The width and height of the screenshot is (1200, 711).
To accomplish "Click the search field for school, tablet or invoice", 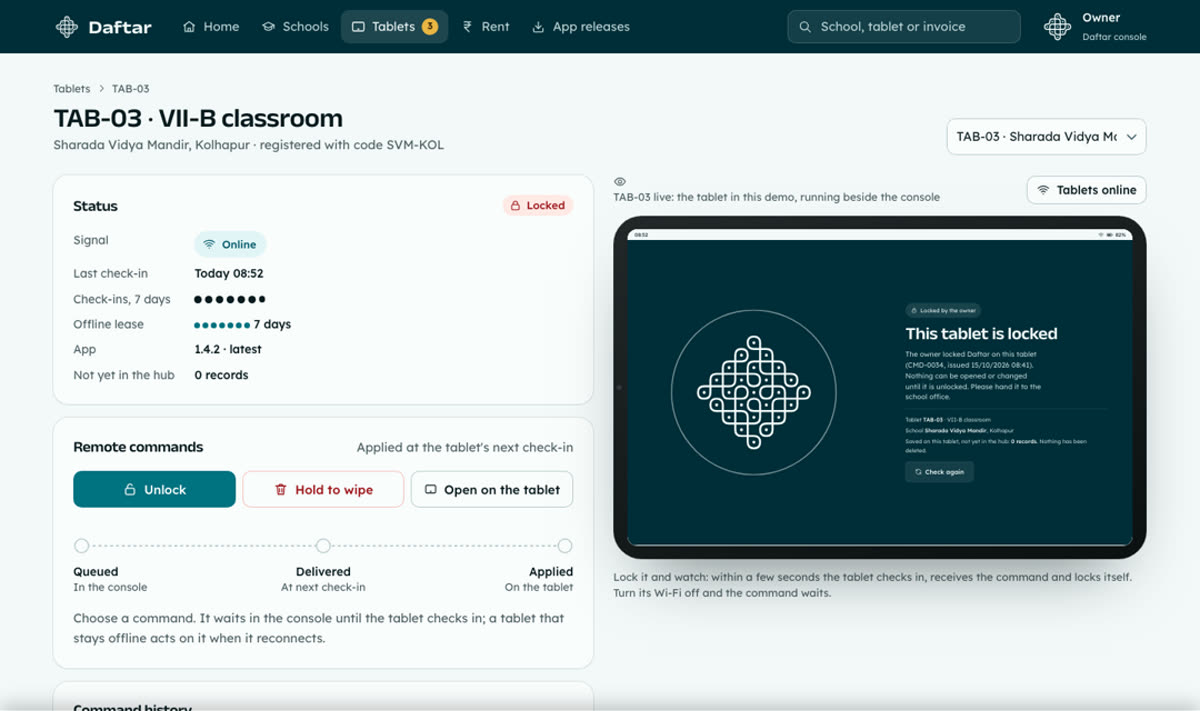I will pos(904,27).
